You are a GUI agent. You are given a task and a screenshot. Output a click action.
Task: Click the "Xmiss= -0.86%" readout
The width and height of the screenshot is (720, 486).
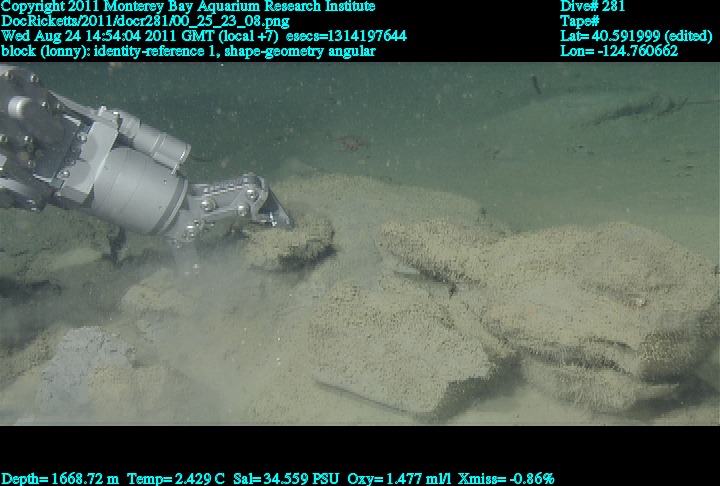(506, 479)
